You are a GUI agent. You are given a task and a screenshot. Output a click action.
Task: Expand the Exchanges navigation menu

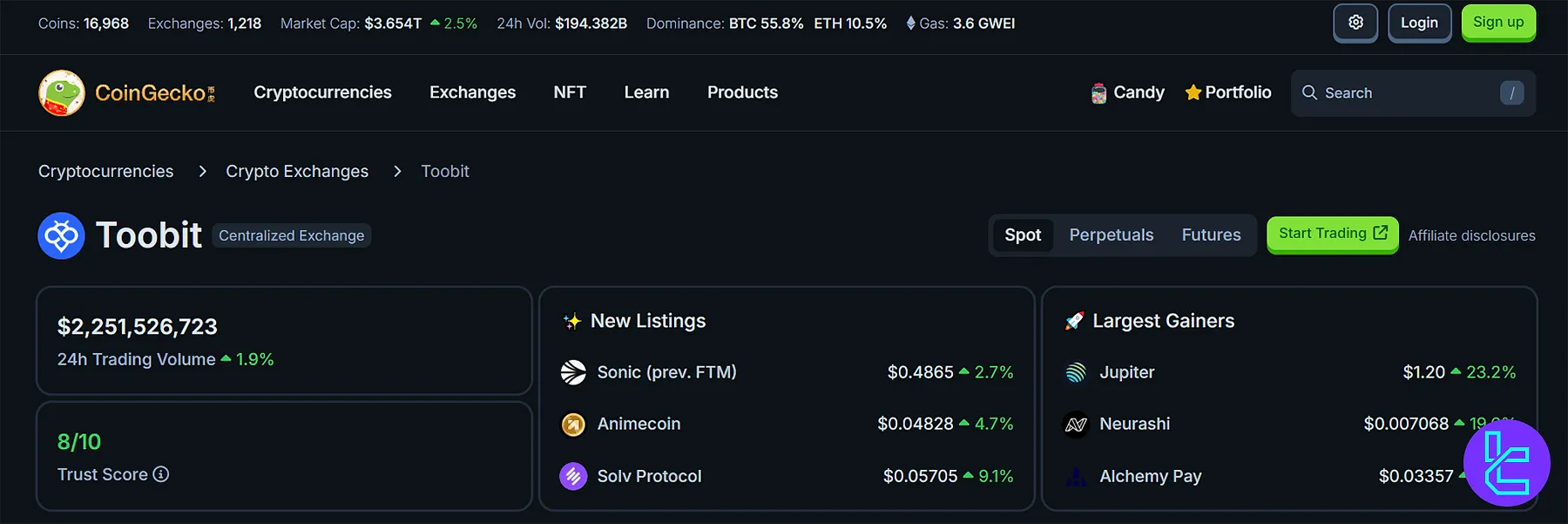472,92
